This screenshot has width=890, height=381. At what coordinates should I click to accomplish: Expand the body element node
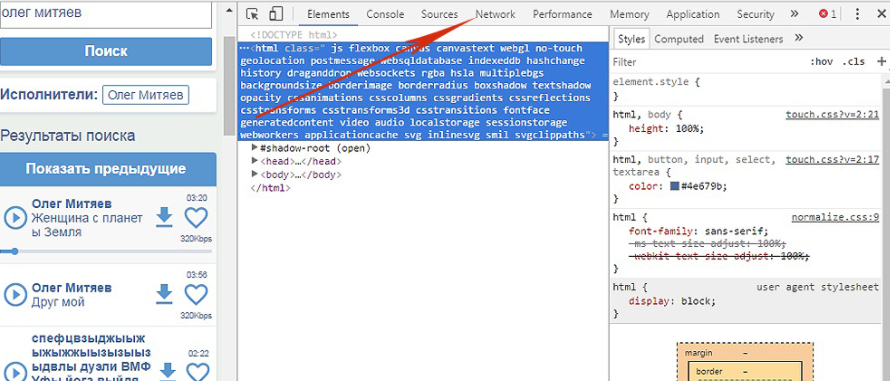[255, 175]
